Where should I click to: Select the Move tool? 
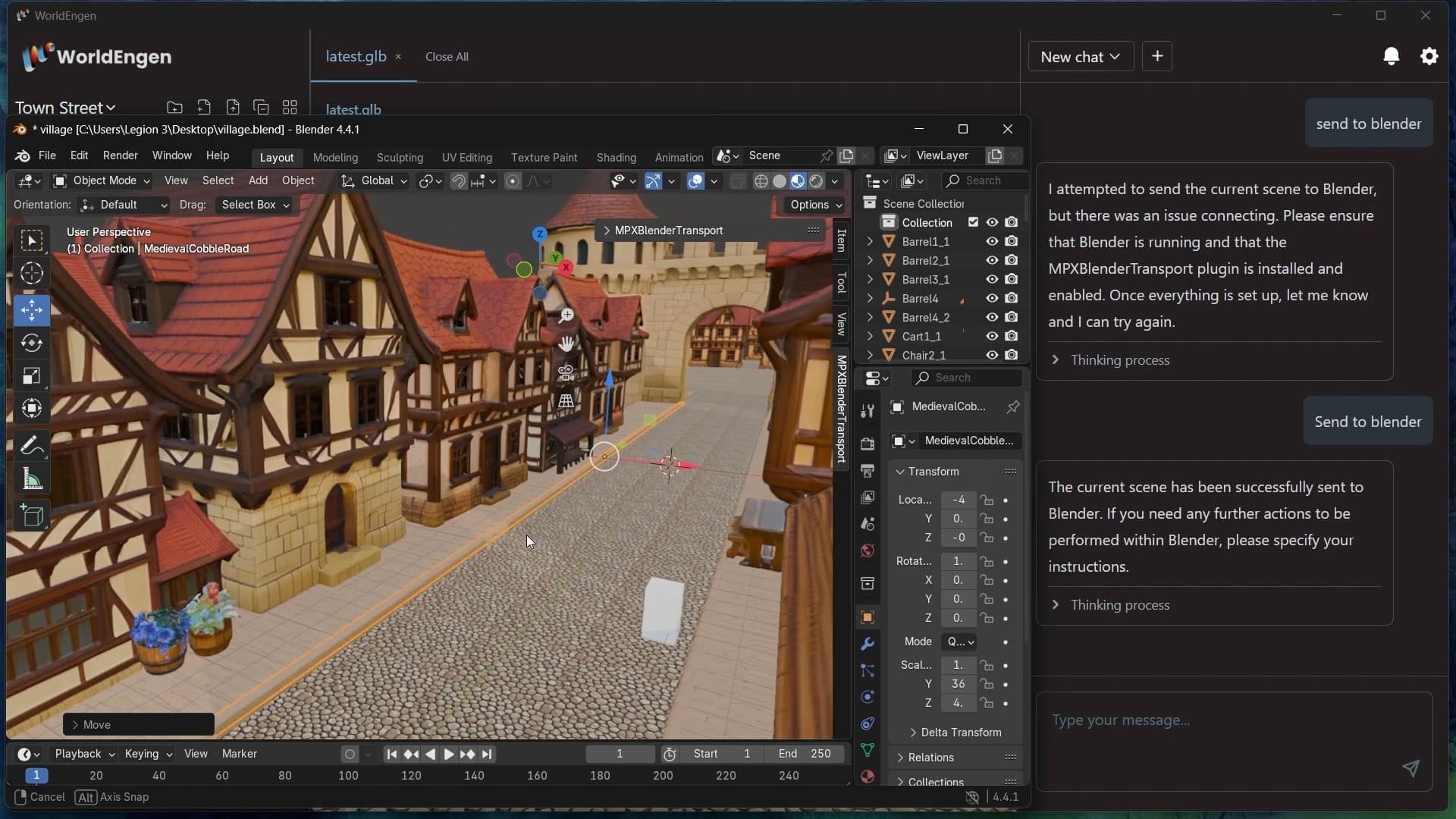point(32,311)
